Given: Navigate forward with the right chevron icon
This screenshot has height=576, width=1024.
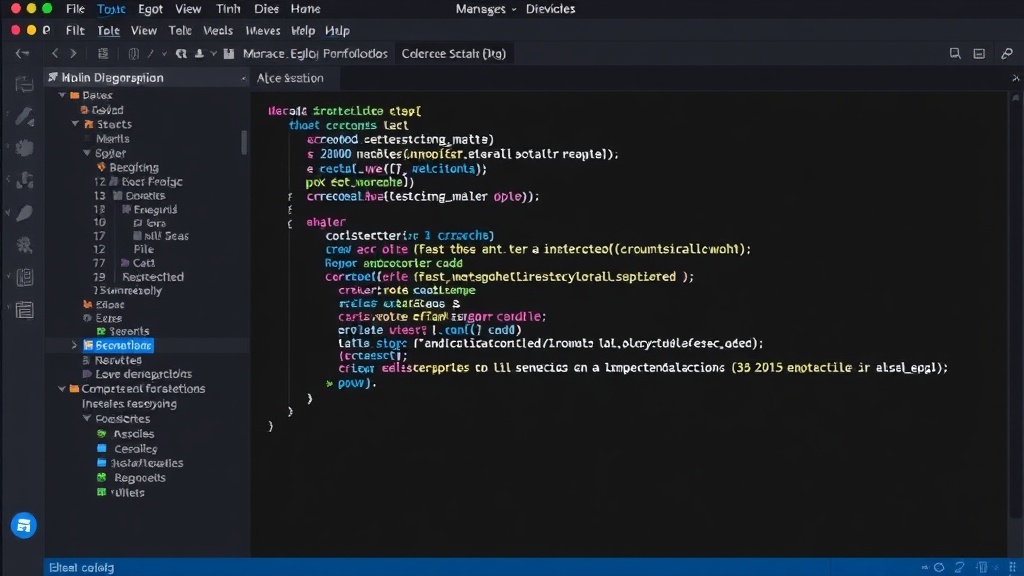Looking at the screenshot, I should [73, 54].
